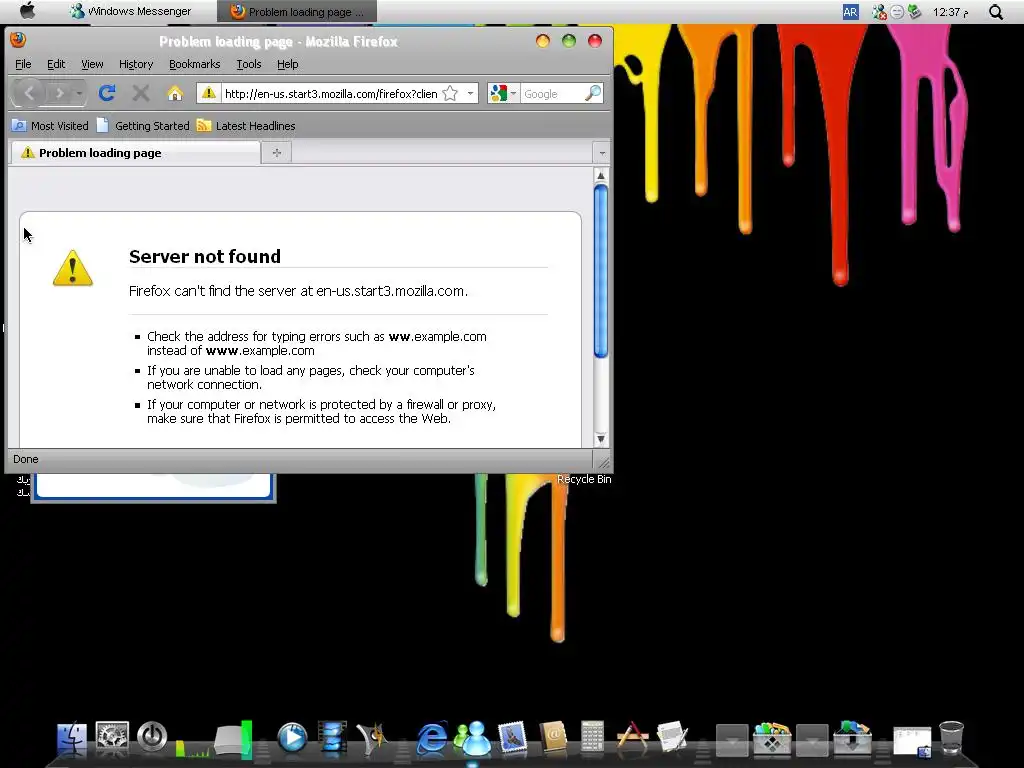This screenshot has height=768, width=1024.
Task: Open the back/forward history dropdown arrow
Action: [79, 93]
